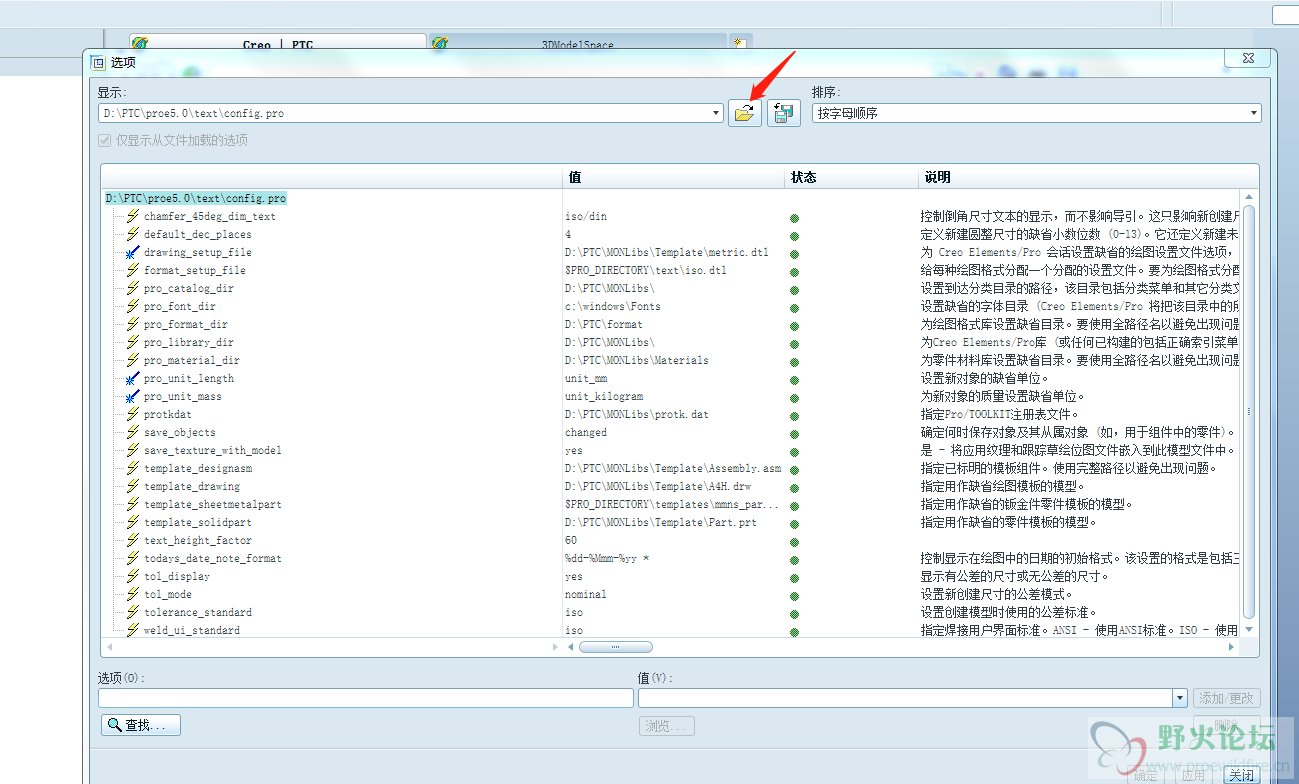Click value changed for save_objects

tap(586, 432)
